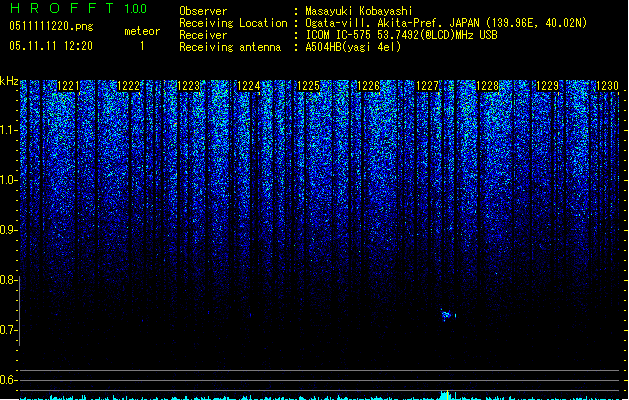Screen dimensions: 629x400
Task: Click the 1.0 frequency axis label
Action: 8,180
